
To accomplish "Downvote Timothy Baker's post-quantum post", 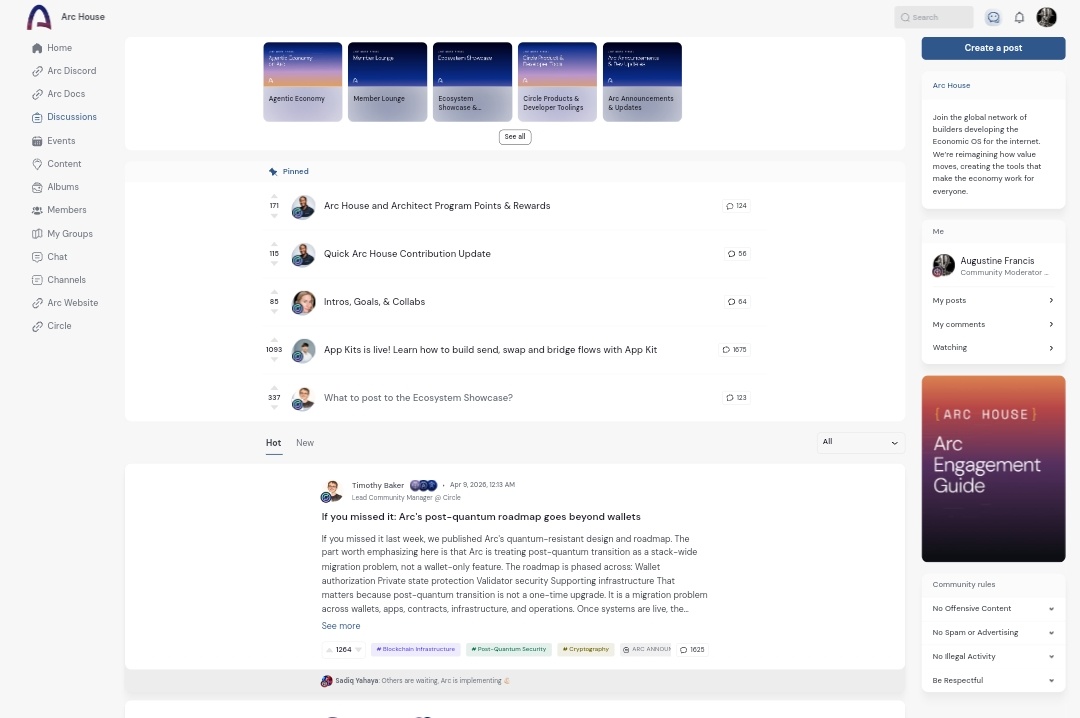I will point(358,650).
